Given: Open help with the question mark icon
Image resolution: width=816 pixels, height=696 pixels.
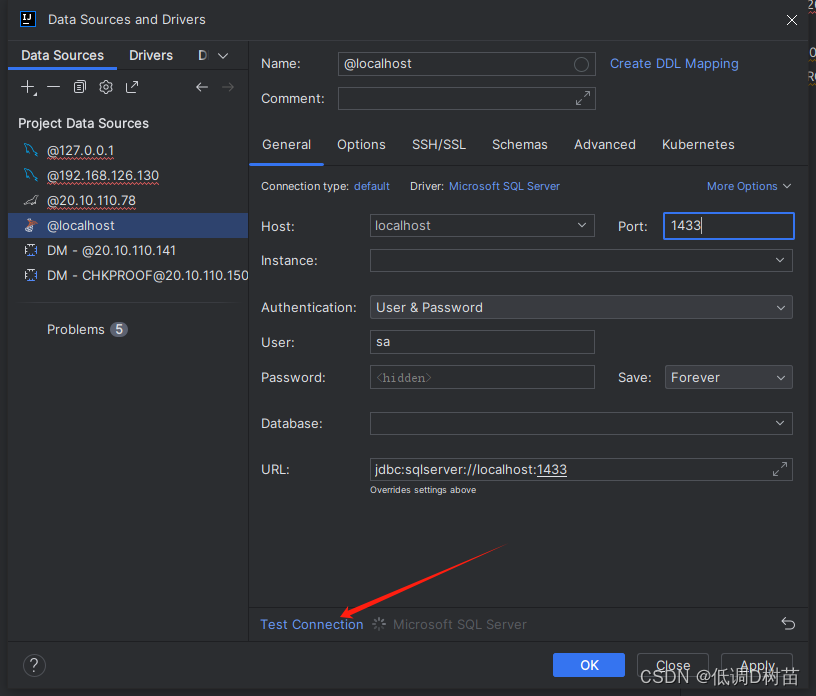Looking at the screenshot, I should click(34, 665).
